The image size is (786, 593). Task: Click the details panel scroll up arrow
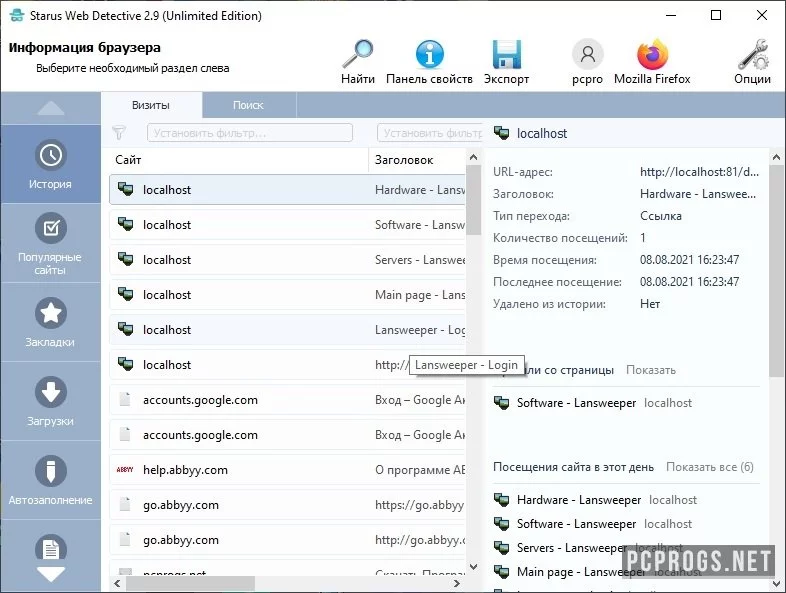point(776,157)
